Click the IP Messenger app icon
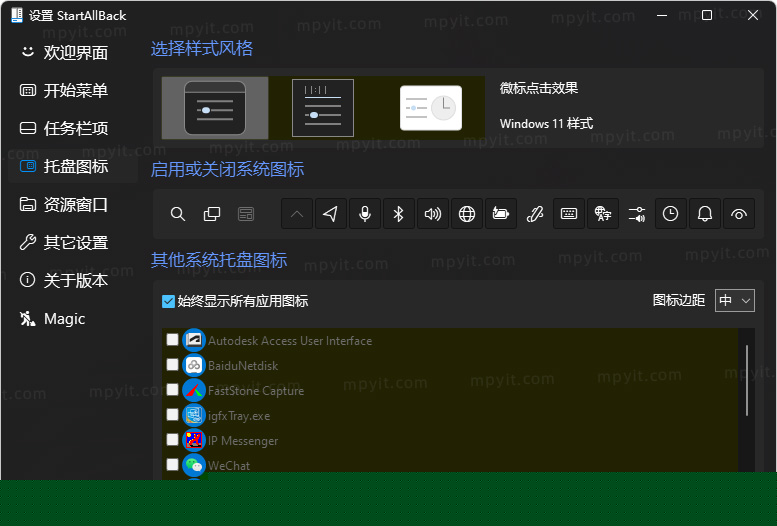 pos(194,440)
